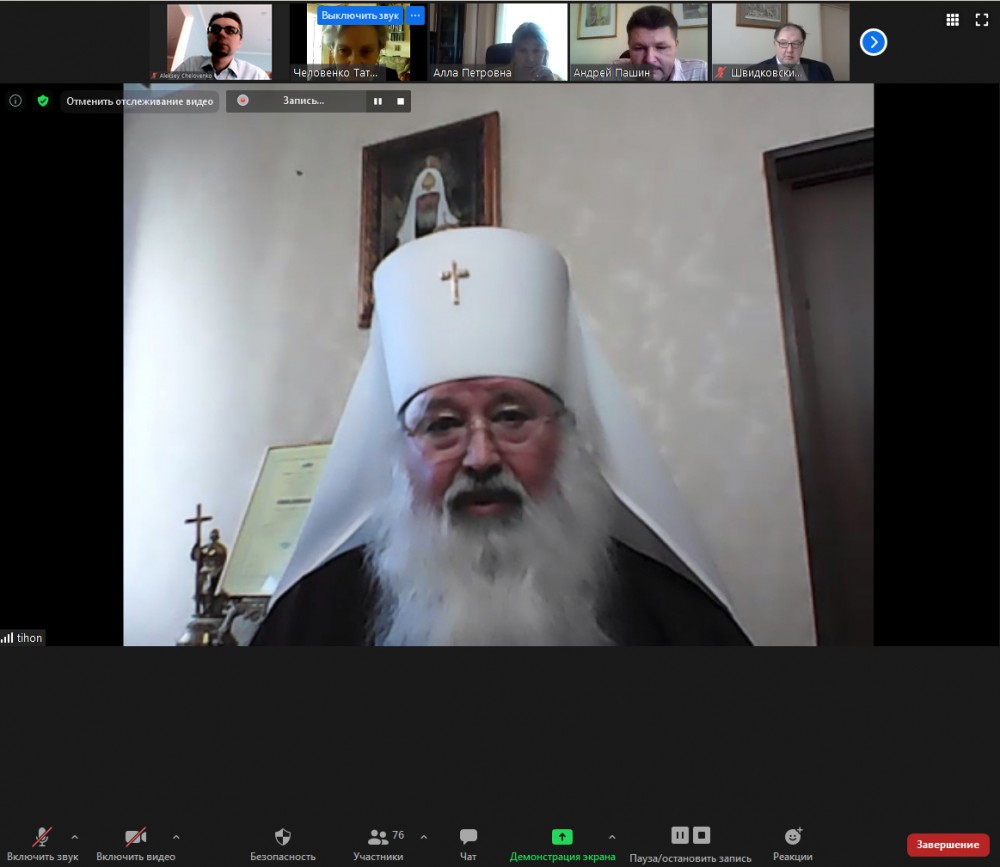Open the Security (Безопасность) shield icon
Viewport: 1000px width, 867px height.
(283, 837)
